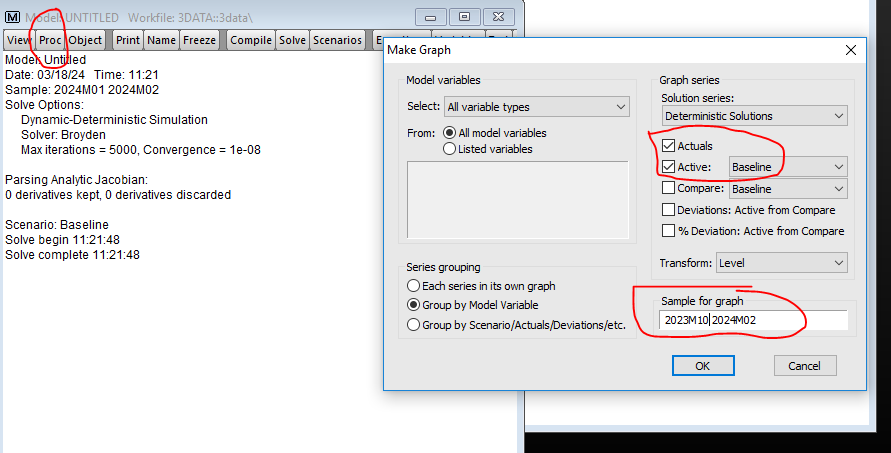Open the Proc menu button
891x453 pixels.
tap(50, 40)
